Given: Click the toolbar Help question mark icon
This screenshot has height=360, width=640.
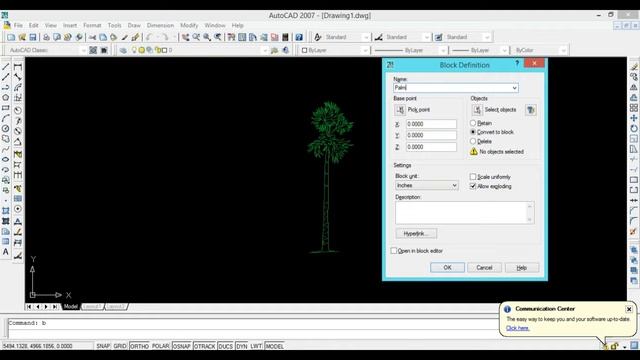Looking at the screenshot, I should (x=299, y=37).
